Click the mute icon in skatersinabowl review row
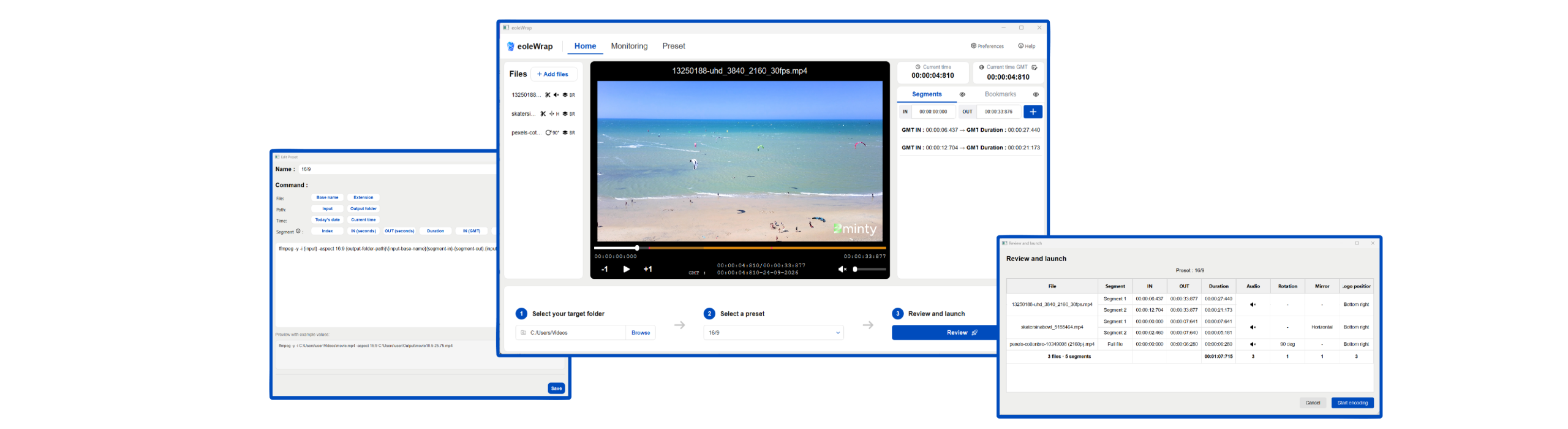The width and height of the screenshot is (1568, 429). click(1253, 327)
